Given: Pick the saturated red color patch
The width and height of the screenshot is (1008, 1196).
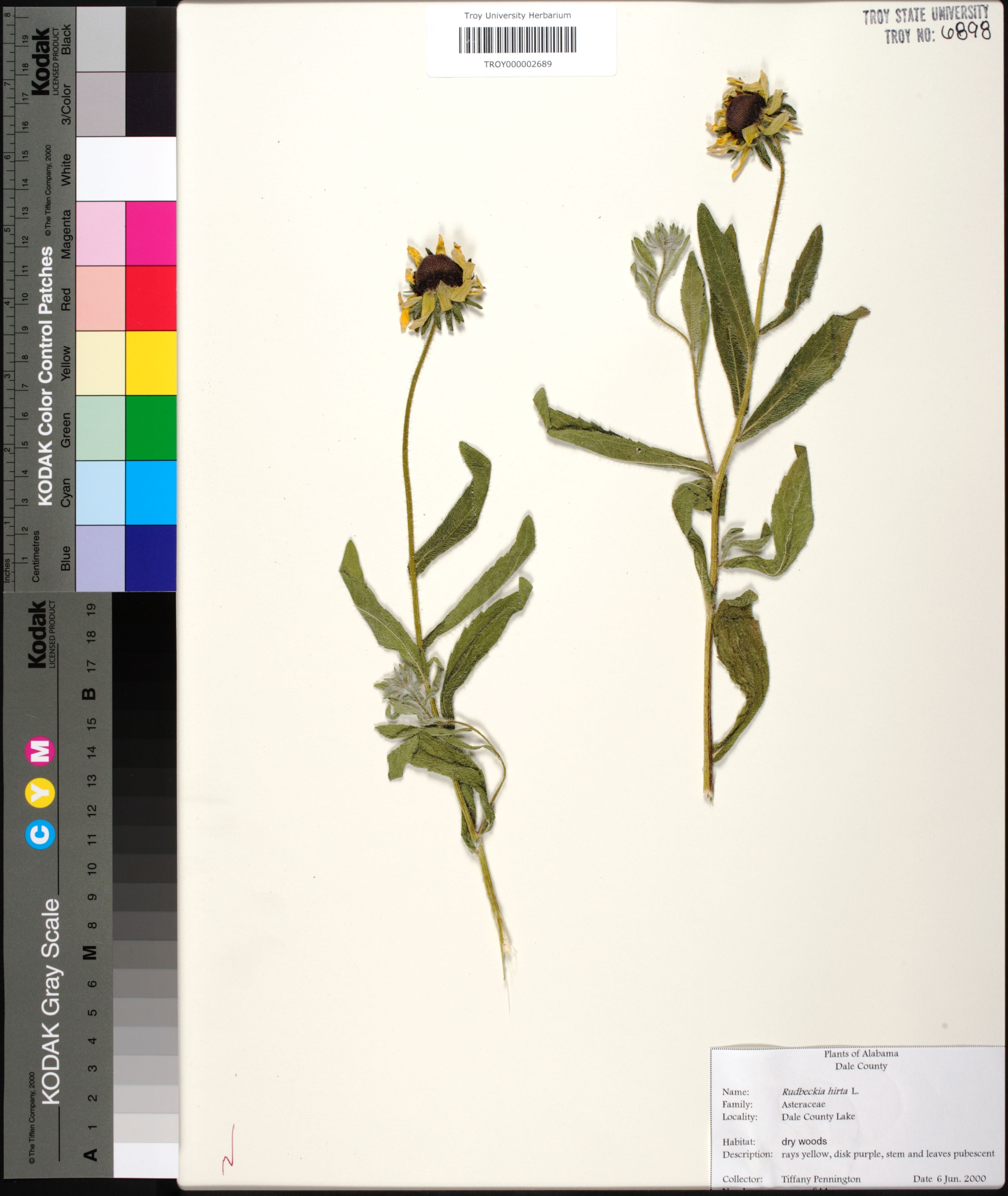Looking at the screenshot, I should [151, 298].
